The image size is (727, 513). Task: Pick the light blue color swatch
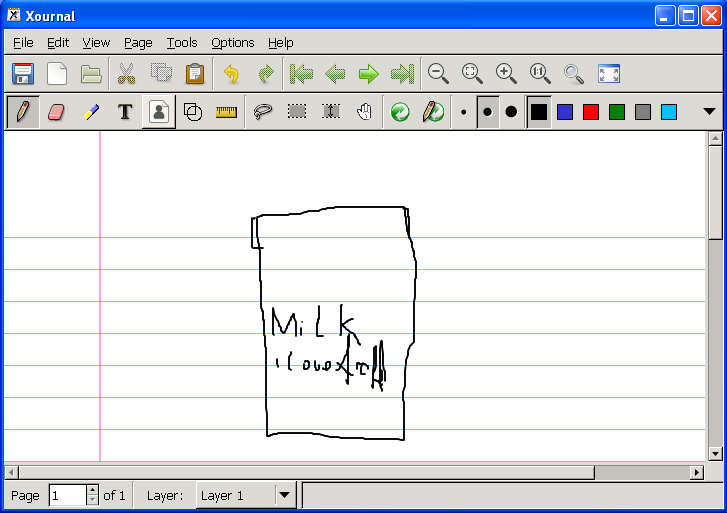[669, 112]
